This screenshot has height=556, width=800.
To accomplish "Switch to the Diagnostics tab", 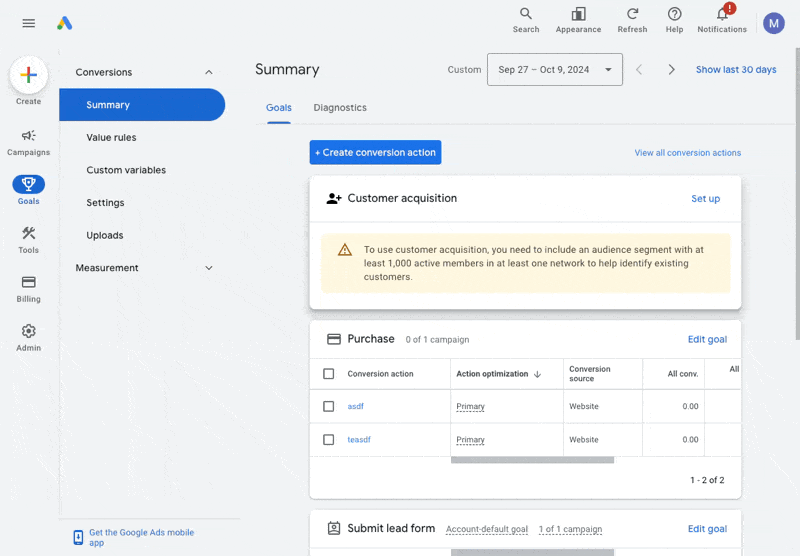I will pyautogui.click(x=340, y=108).
